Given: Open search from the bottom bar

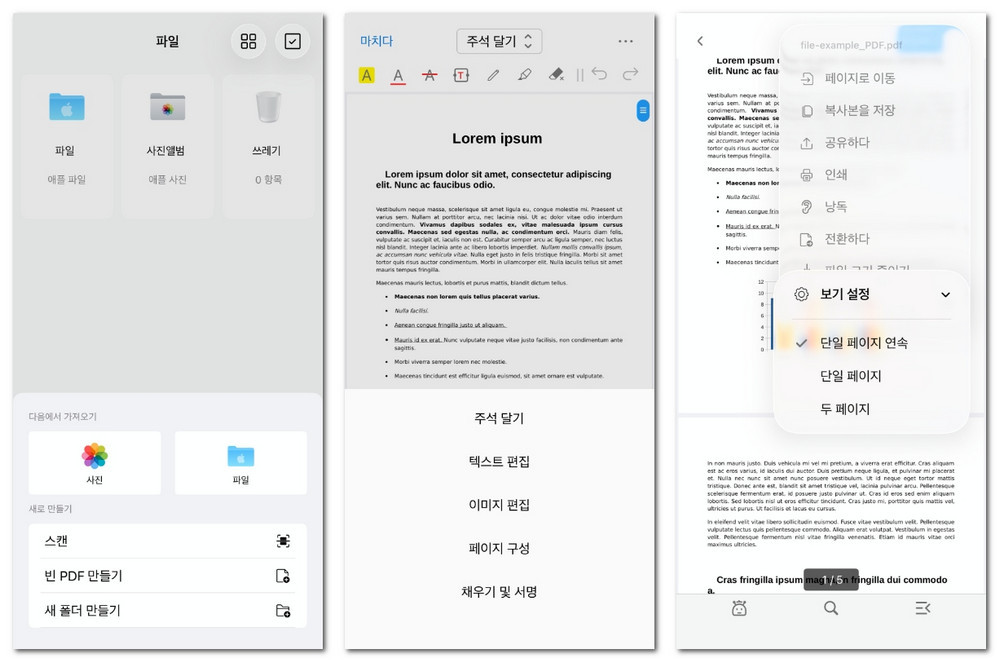Looking at the screenshot, I should click(830, 607).
